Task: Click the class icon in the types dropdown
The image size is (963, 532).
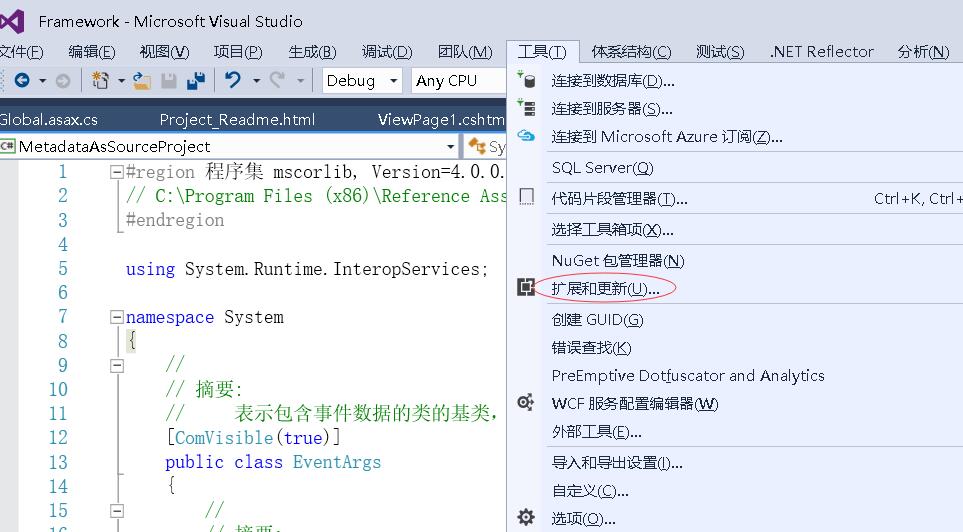Action: [x=477, y=146]
